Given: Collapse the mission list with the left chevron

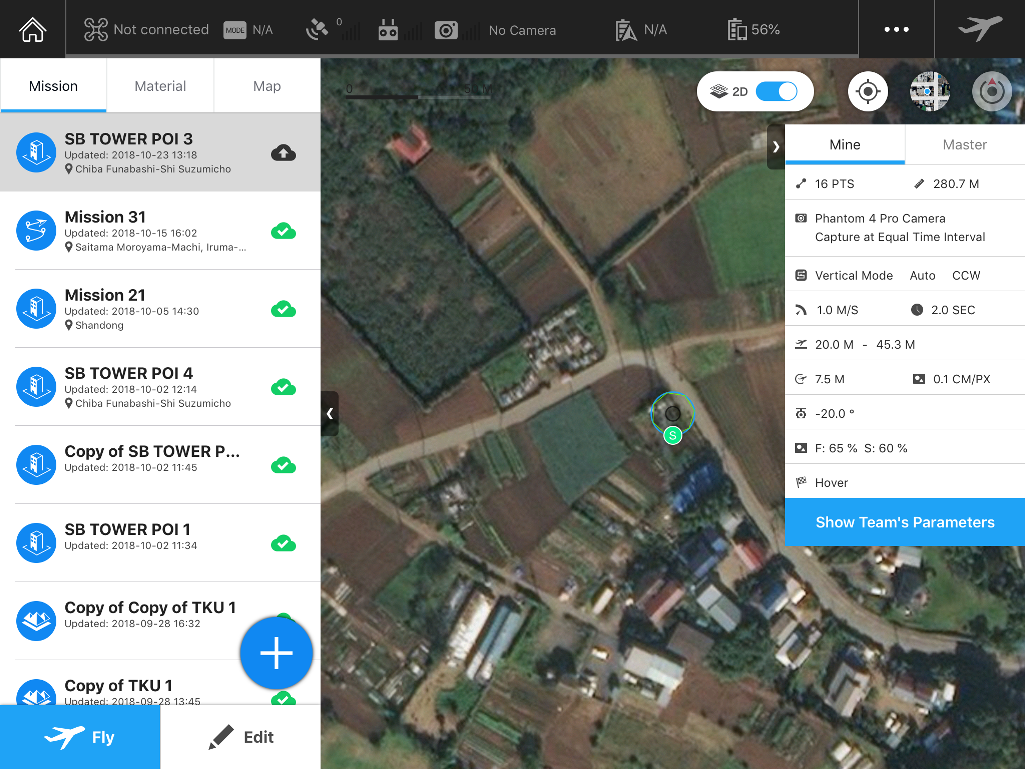Looking at the screenshot, I should click(329, 414).
